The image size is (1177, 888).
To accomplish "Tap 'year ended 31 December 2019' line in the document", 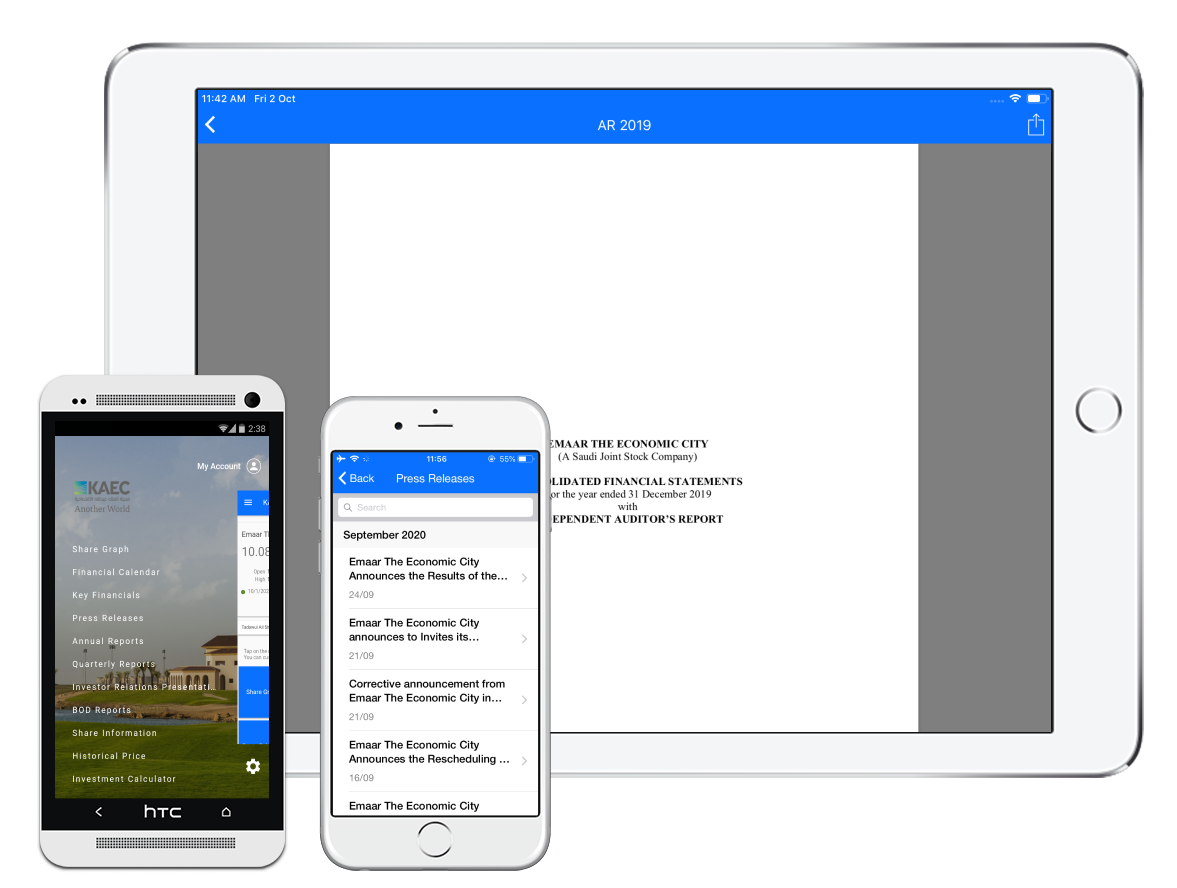I will pos(631,494).
